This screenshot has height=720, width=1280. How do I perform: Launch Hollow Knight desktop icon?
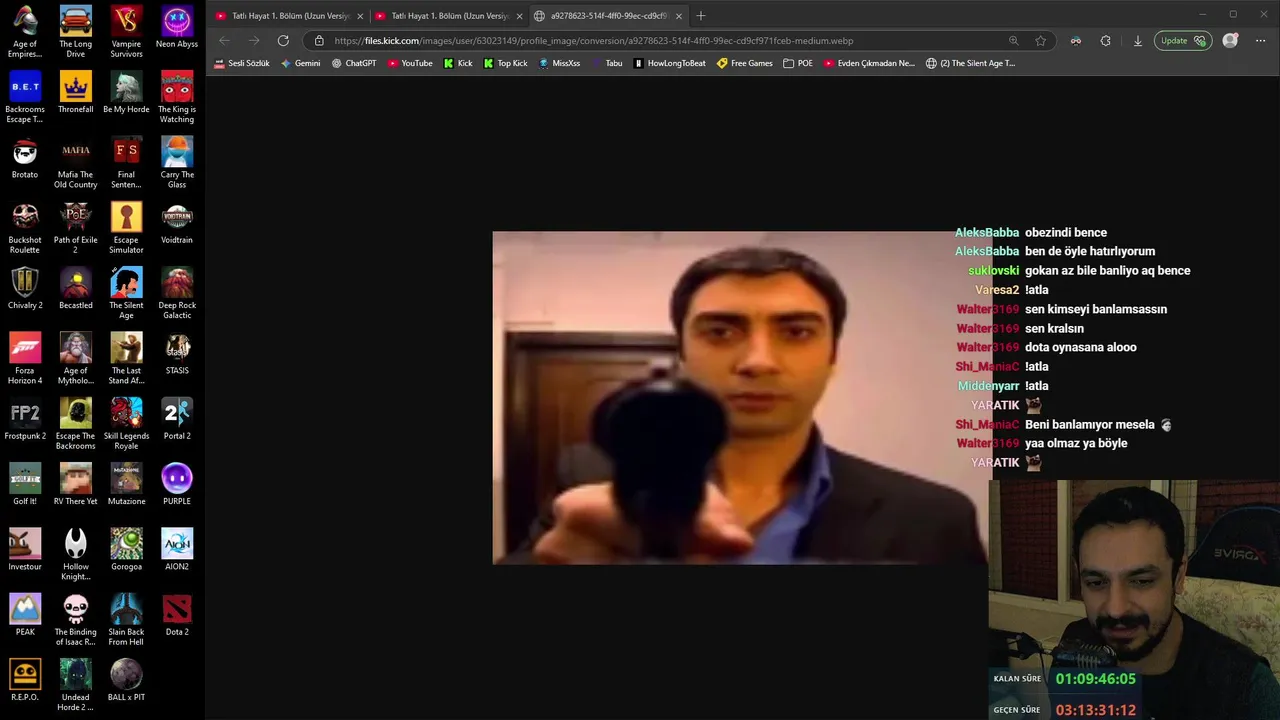point(75,554)
